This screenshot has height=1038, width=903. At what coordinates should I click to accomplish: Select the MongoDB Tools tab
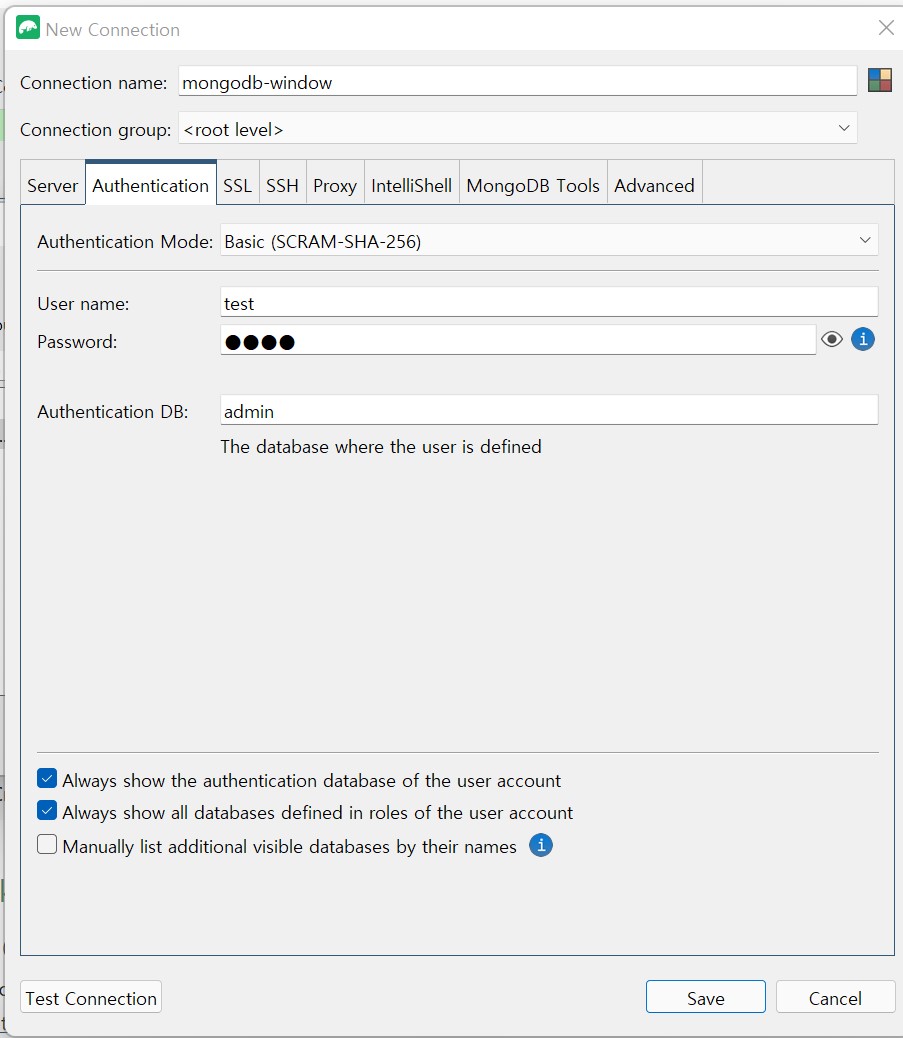pos(533,185)
